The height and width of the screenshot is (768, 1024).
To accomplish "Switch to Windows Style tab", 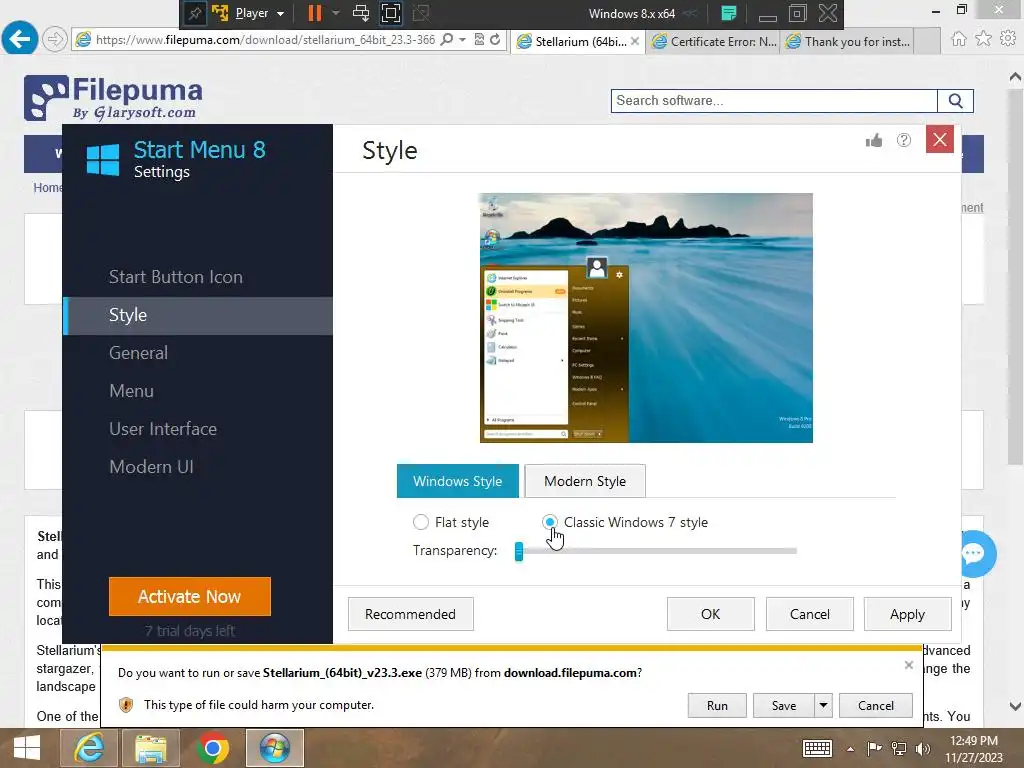I will click(458, 481).
